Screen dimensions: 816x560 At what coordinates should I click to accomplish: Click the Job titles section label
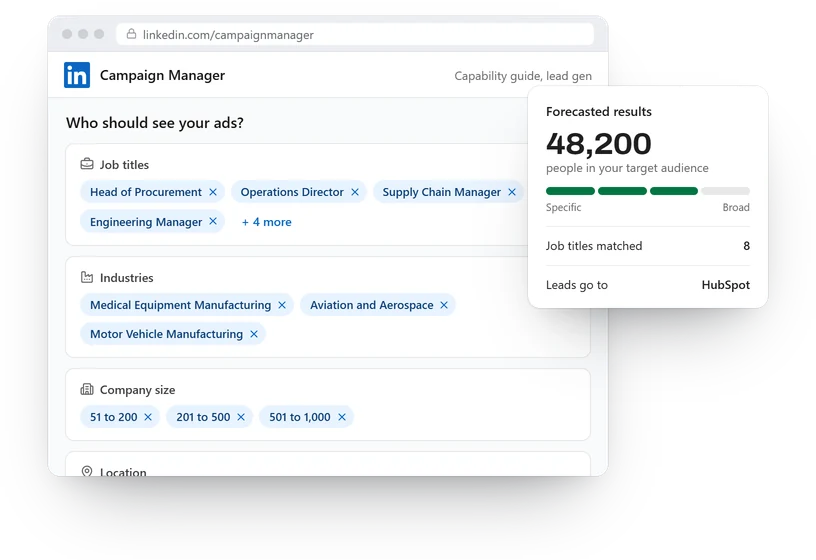(124, 164)
